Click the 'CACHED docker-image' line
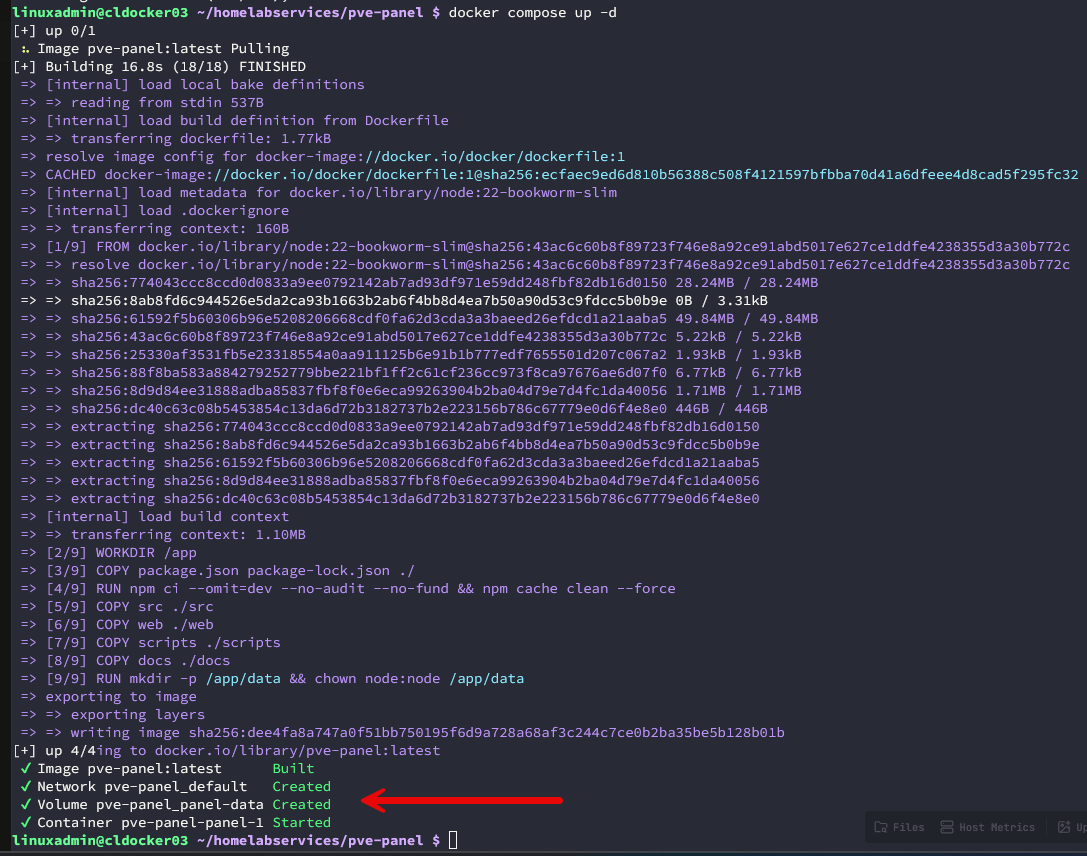 549,175
